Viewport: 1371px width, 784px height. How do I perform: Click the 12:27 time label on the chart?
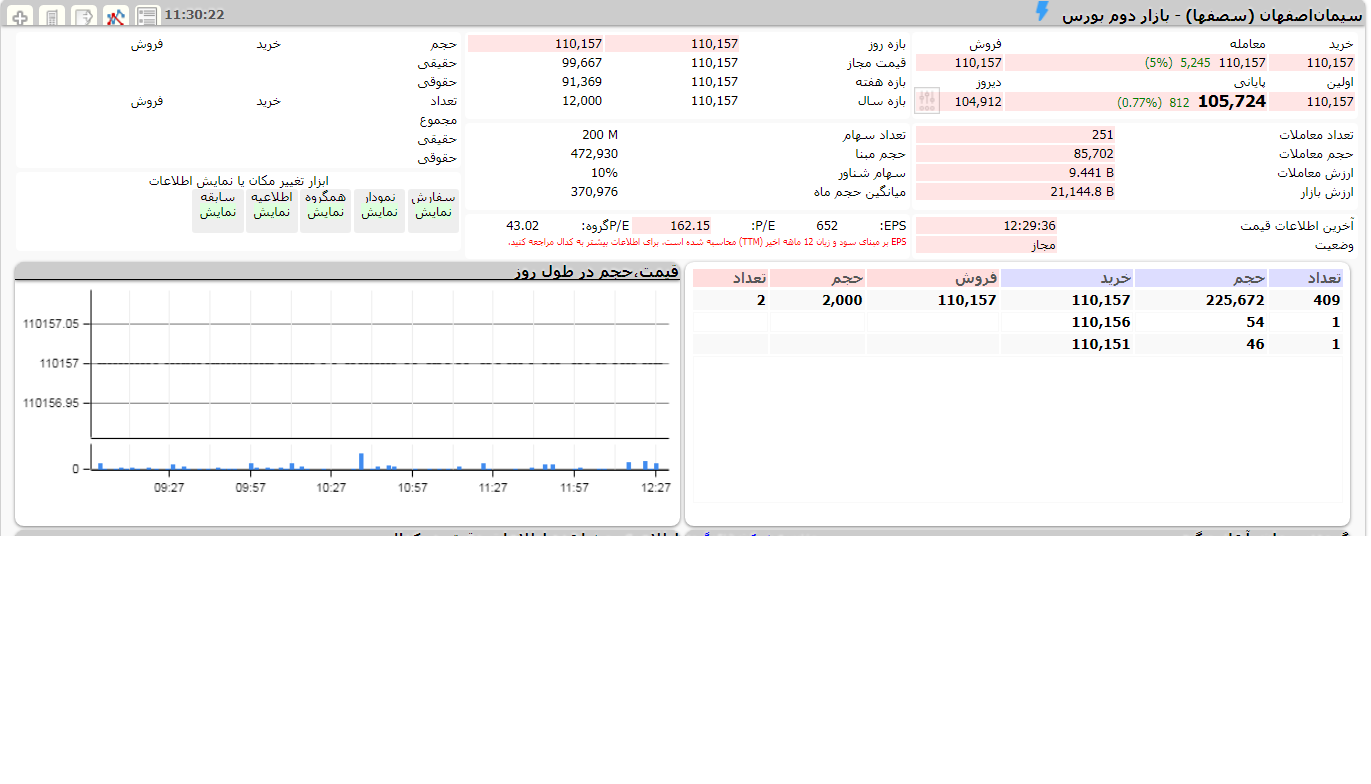pos(656,488)
